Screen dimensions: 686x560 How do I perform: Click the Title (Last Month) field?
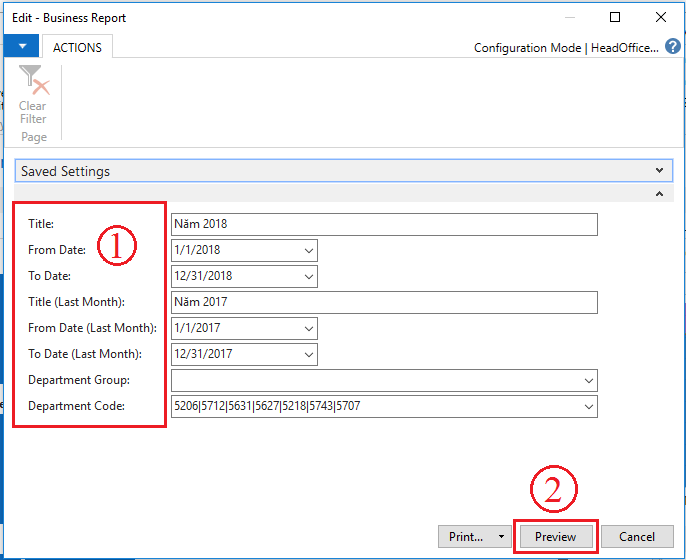tap(384, 302)
